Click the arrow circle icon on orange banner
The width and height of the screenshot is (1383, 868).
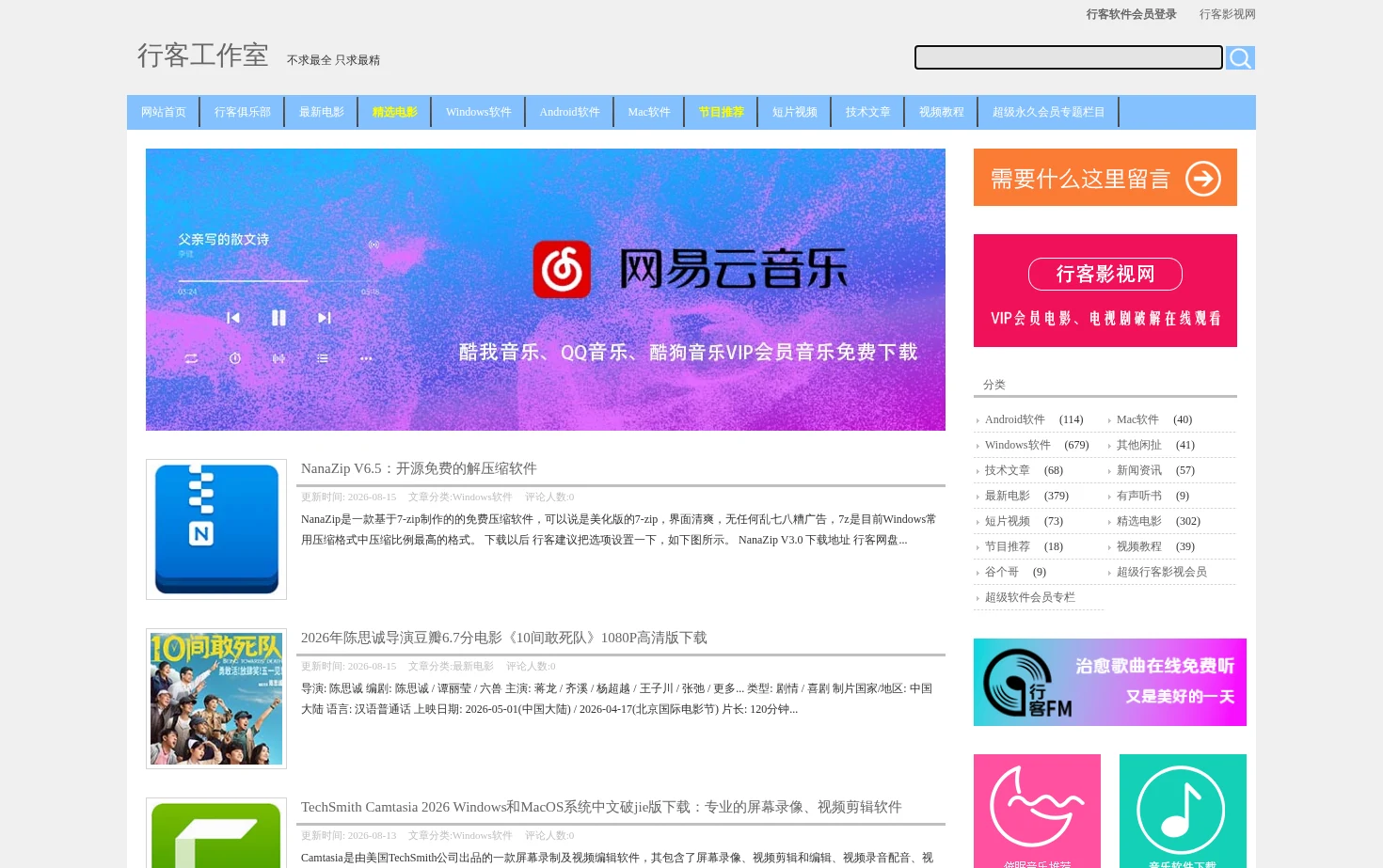tap(1203, 179)
